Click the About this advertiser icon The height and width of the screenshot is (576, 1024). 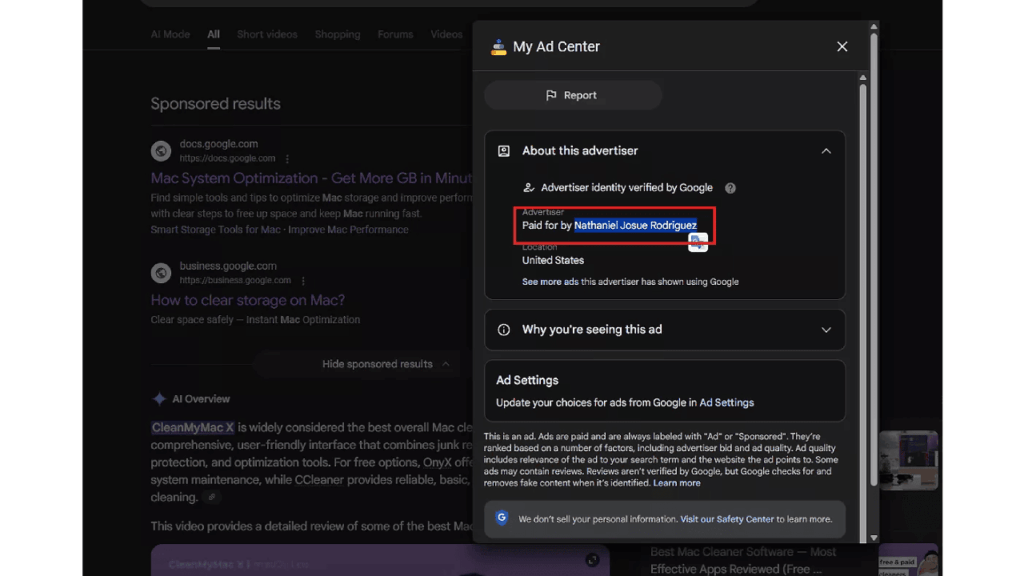504,151
